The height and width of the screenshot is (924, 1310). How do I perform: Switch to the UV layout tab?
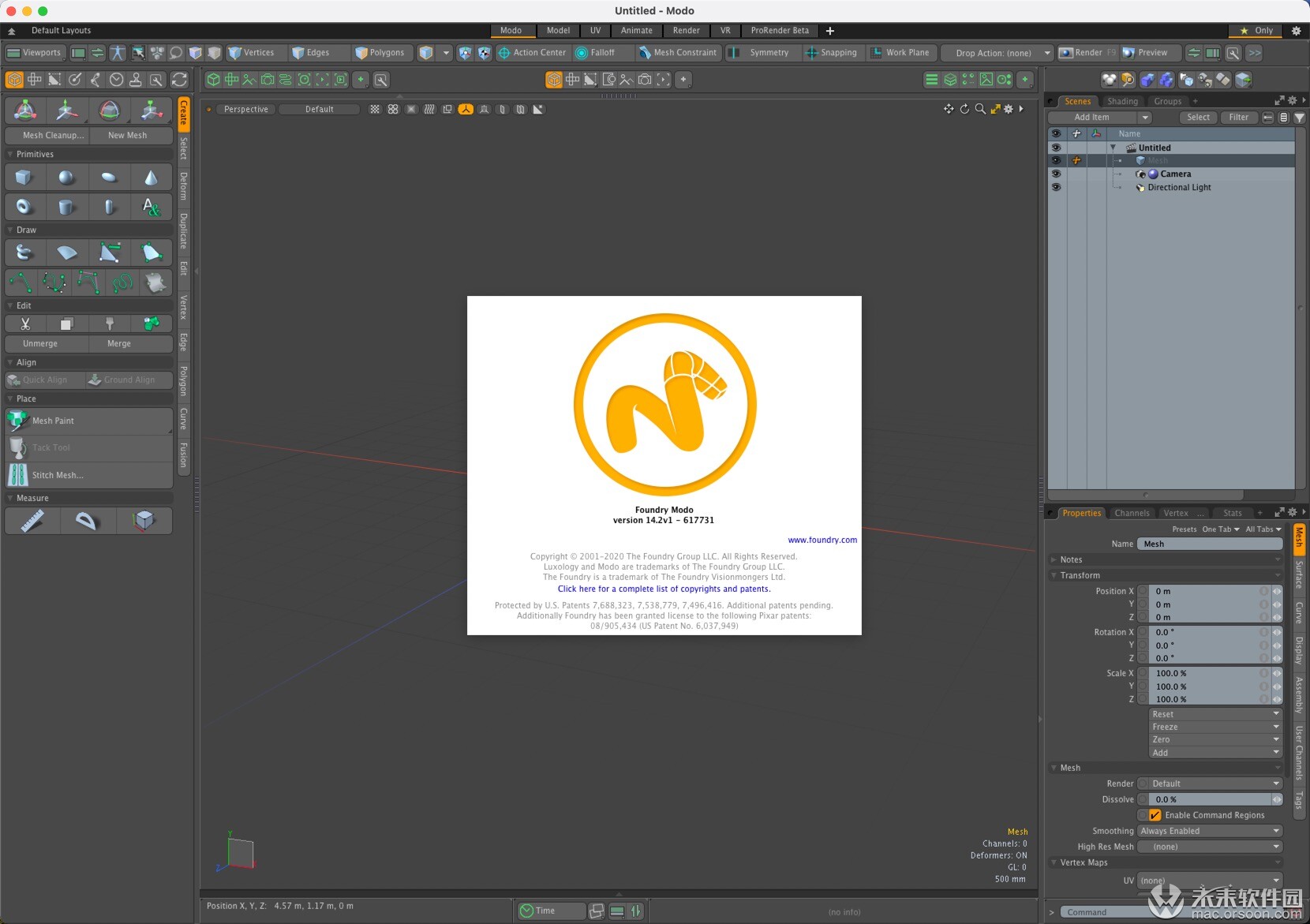point(595,31)
